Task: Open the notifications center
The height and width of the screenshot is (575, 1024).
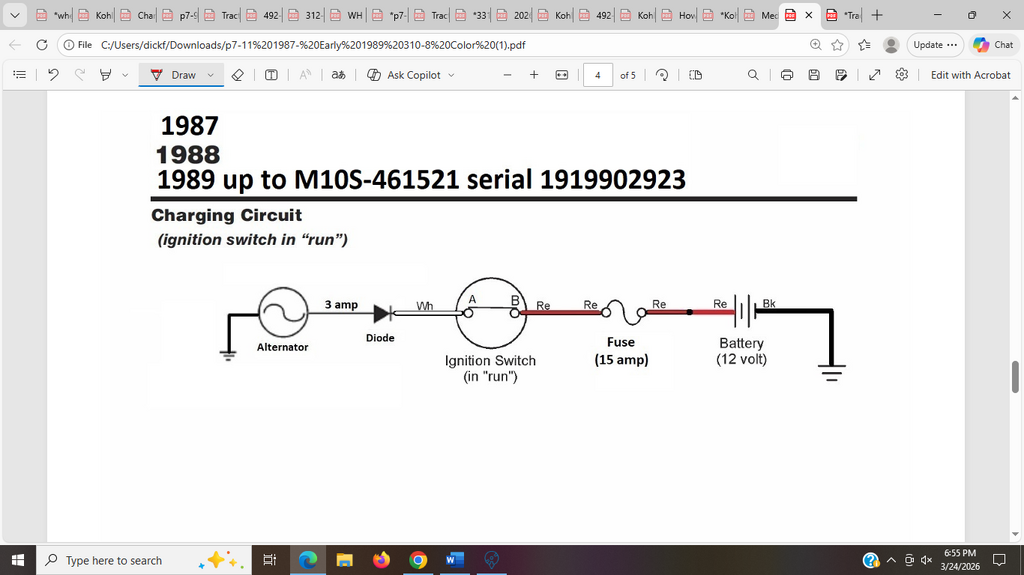Action: point(999,560)
